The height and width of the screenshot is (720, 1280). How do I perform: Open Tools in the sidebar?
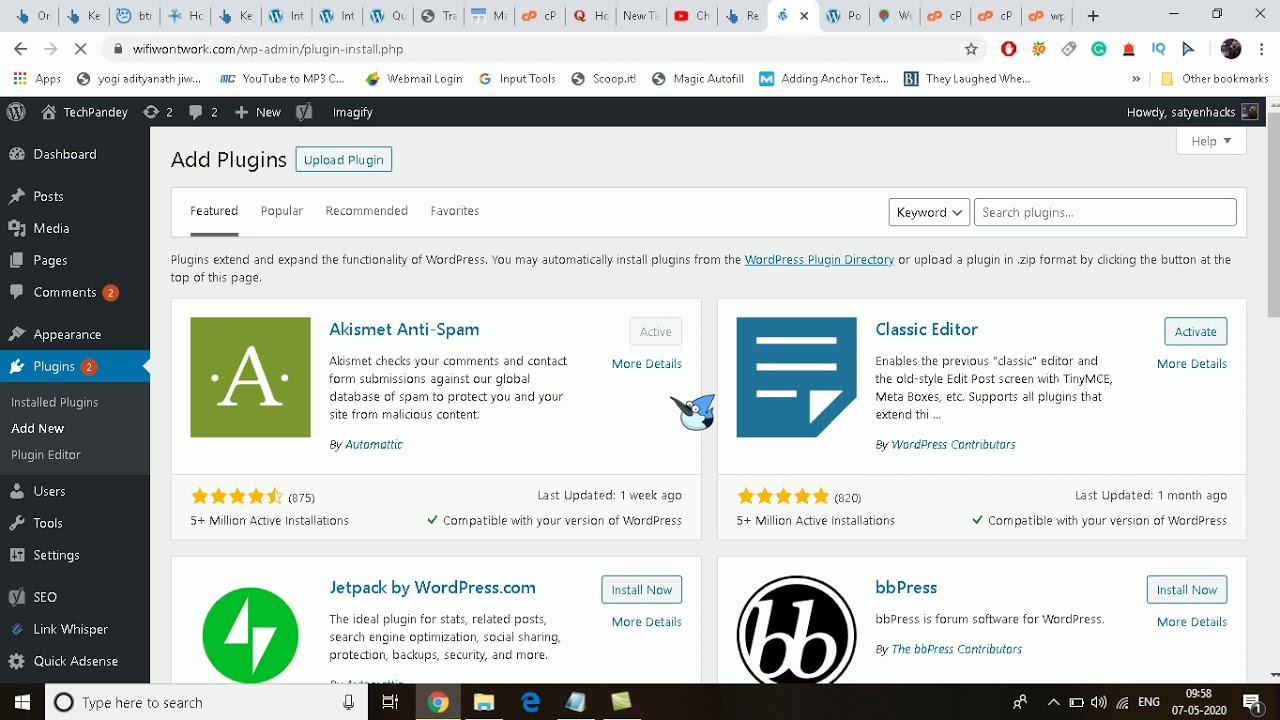click(x=48, y=523)
